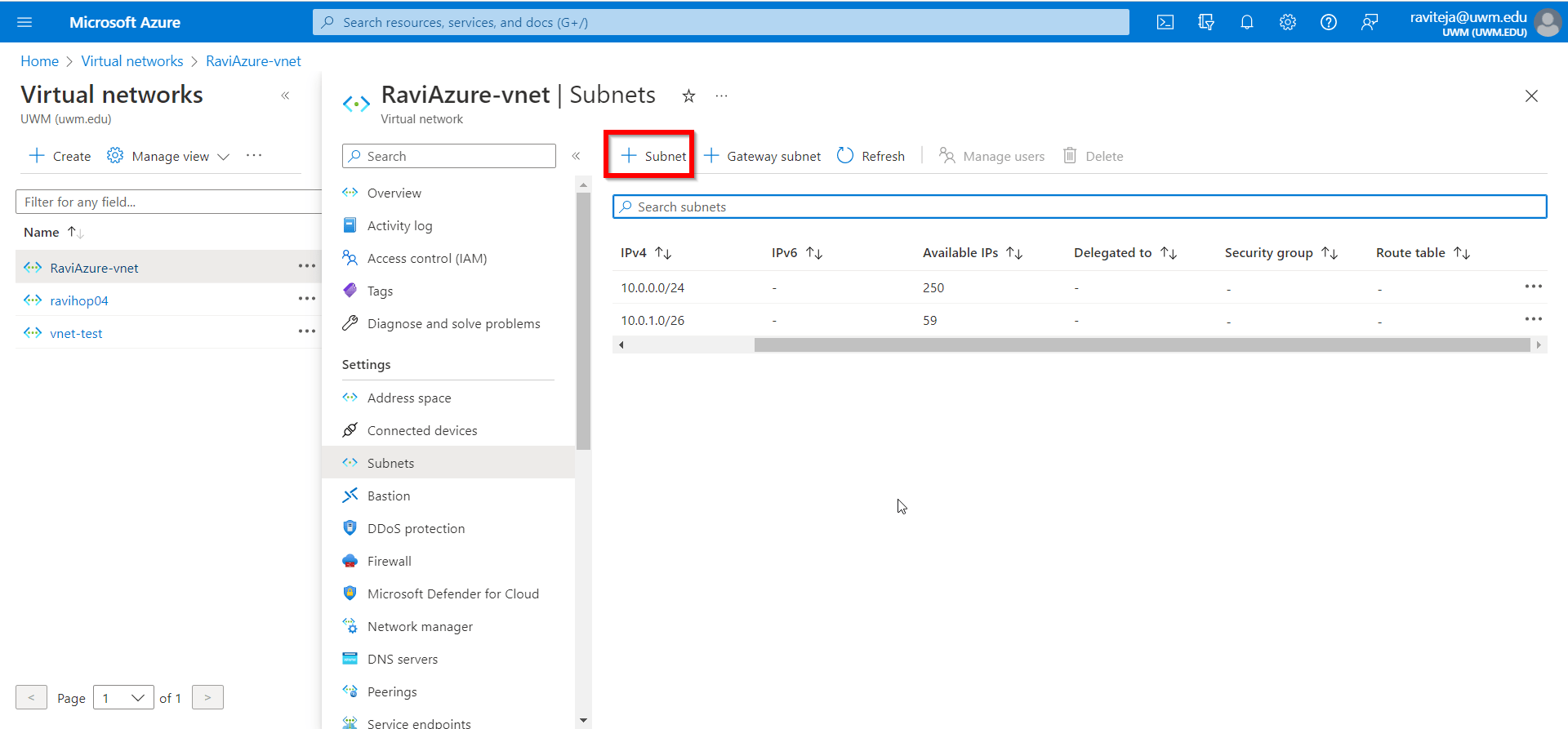Sort by Available IPs column

[x=973, y=253]
